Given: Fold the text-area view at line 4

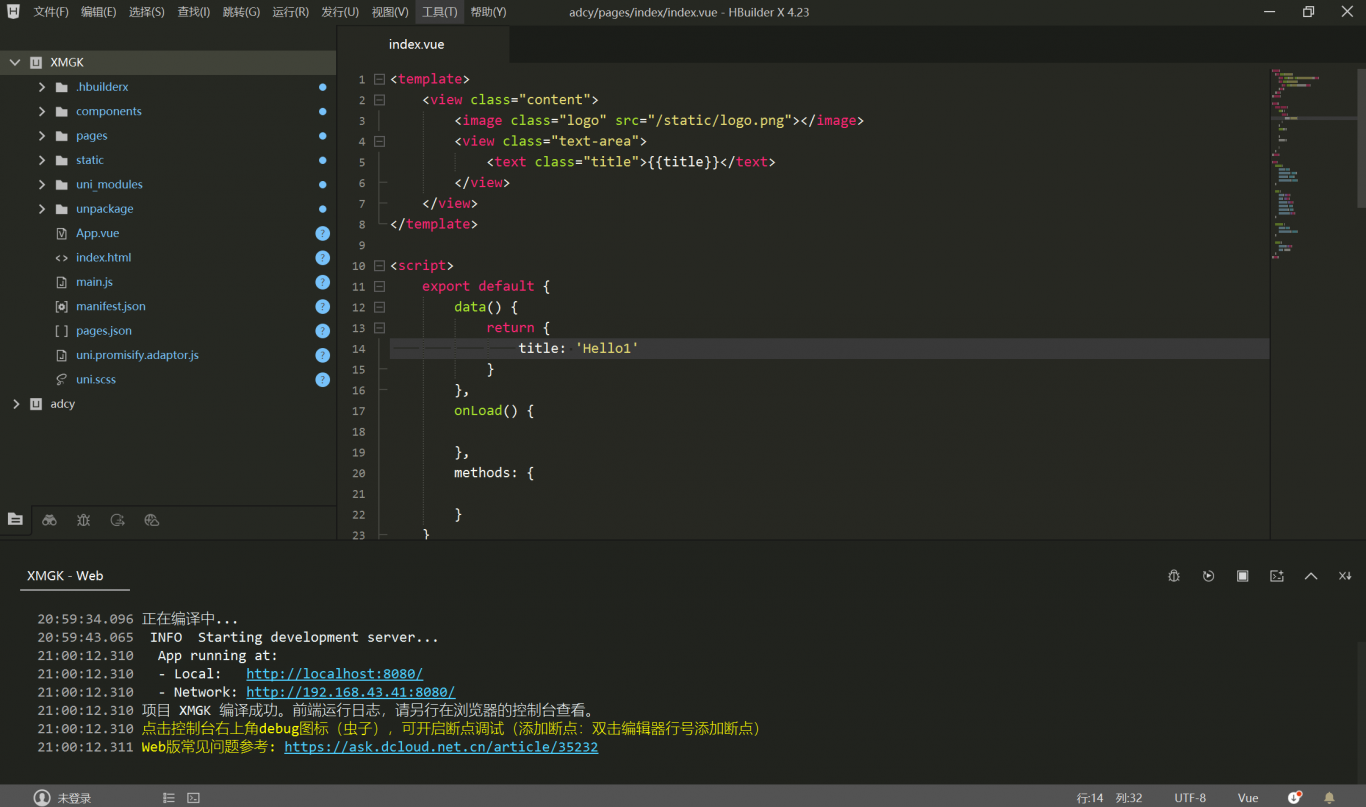Looking at the screenshot, I should click(x=379, y=141).
